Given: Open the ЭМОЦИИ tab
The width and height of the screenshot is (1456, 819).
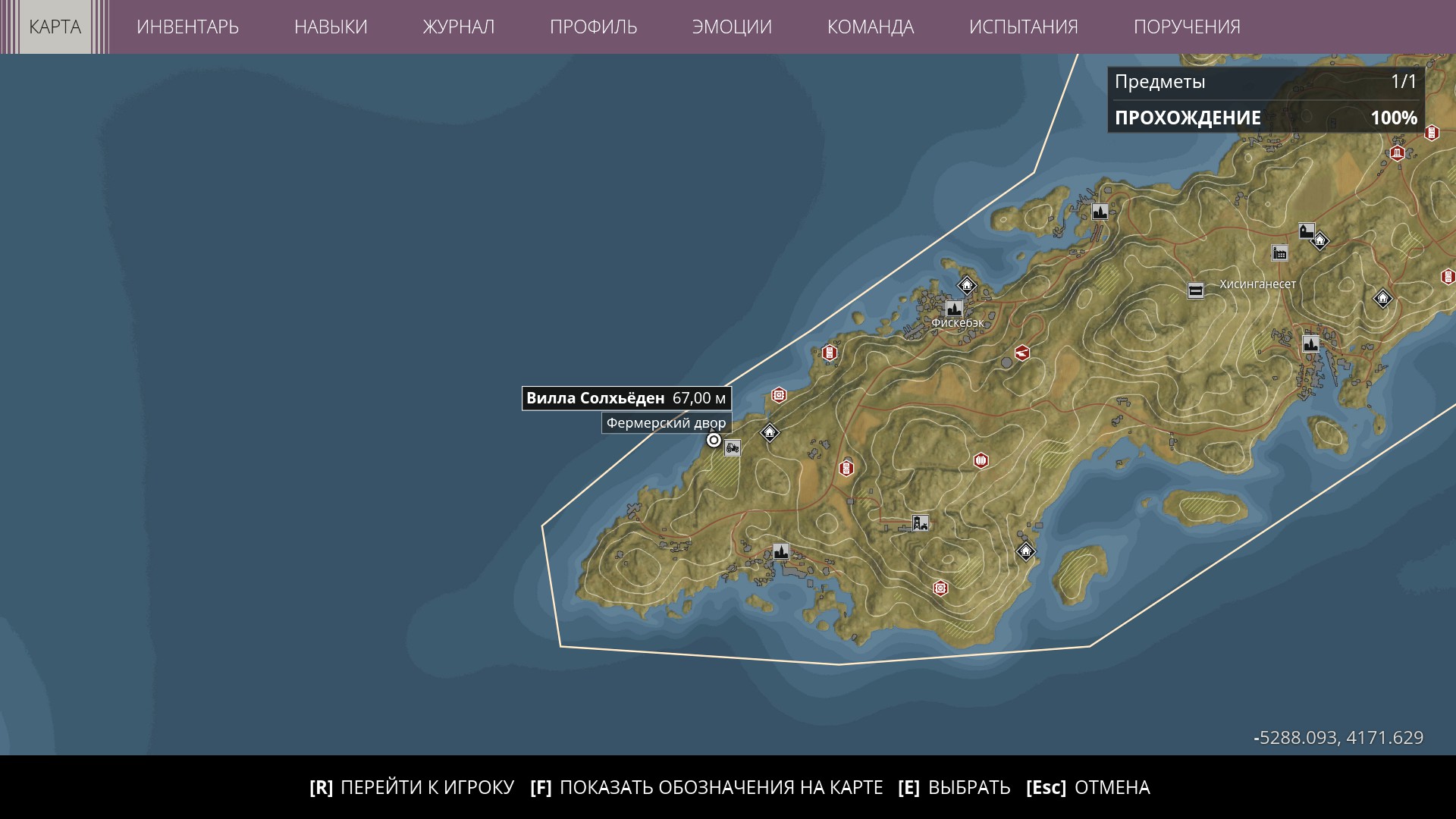Looking at the screenshot, I should pos(732,27).
